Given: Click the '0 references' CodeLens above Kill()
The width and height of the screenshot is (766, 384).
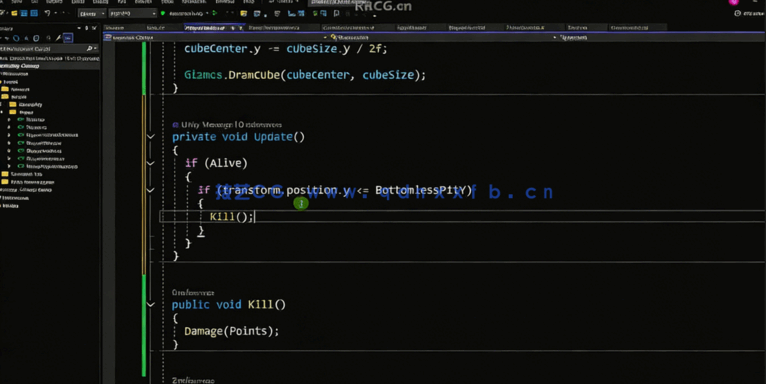Looking at the screenshot, I should pyautogui.click(x=193, y=293).
